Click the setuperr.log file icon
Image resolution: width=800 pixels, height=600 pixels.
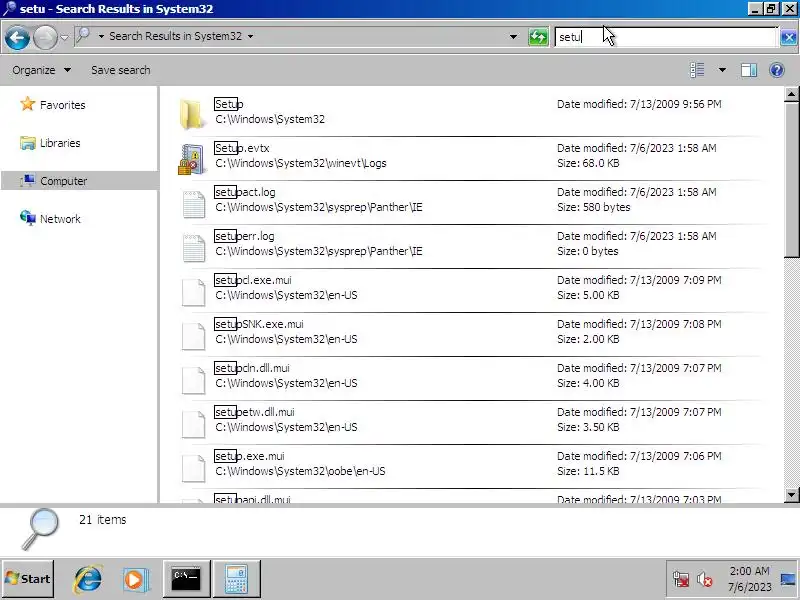[x=193, y=247]
